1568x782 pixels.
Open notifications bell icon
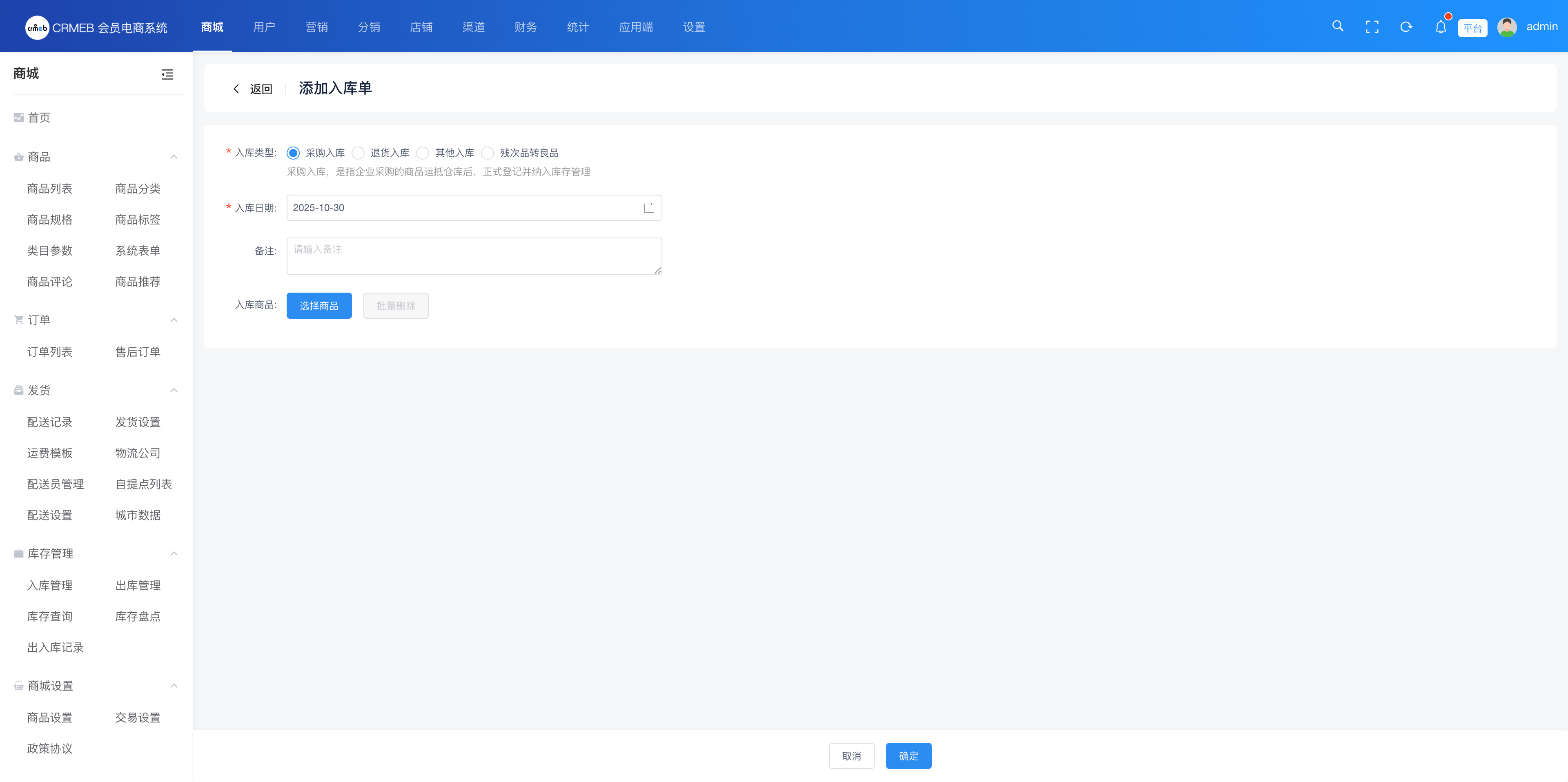[x=1440, y=27]
